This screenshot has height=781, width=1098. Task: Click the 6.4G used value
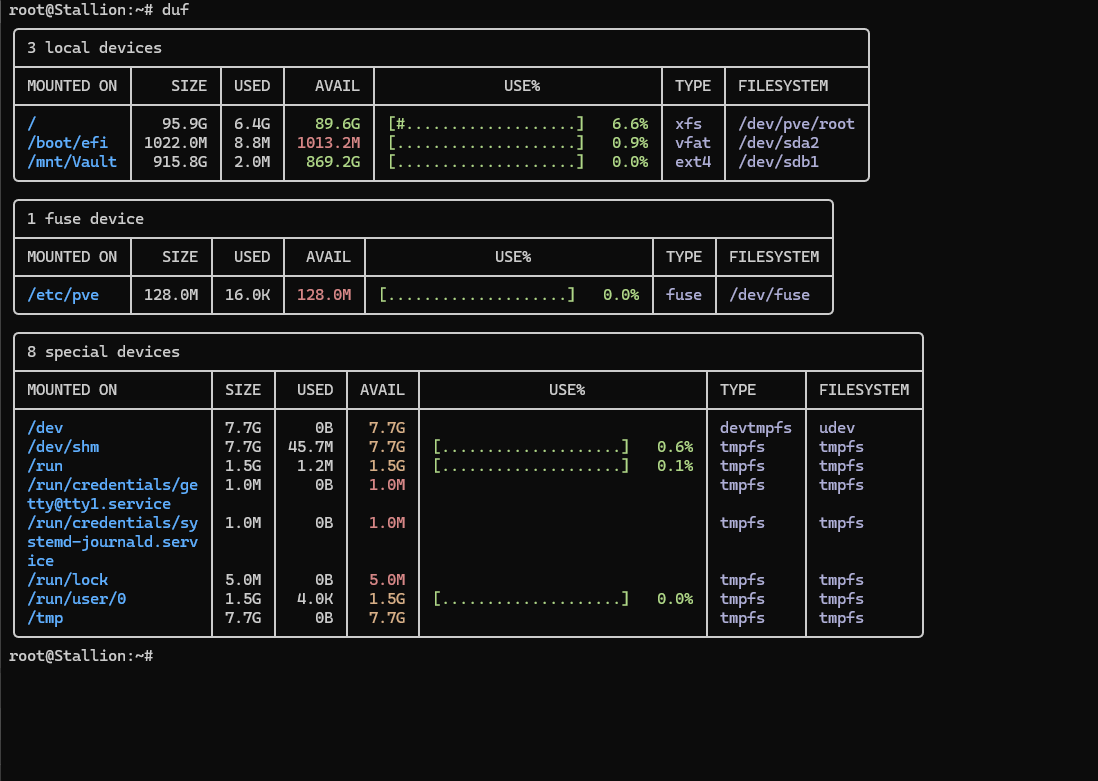(x=252, y=124)
